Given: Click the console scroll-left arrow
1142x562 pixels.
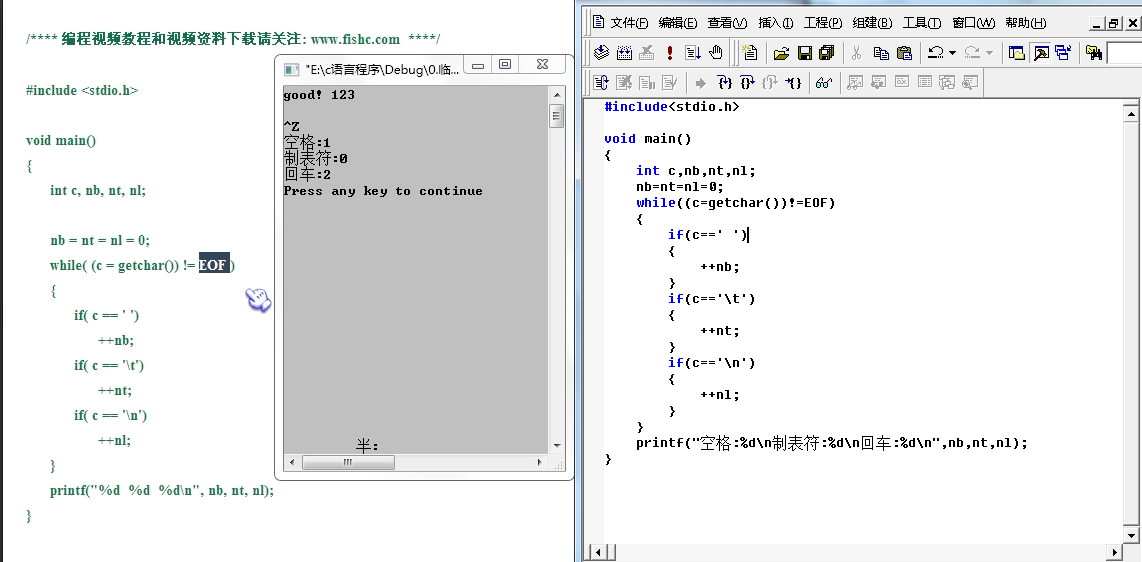Looking at the screenshot, I should coord(293,462).
